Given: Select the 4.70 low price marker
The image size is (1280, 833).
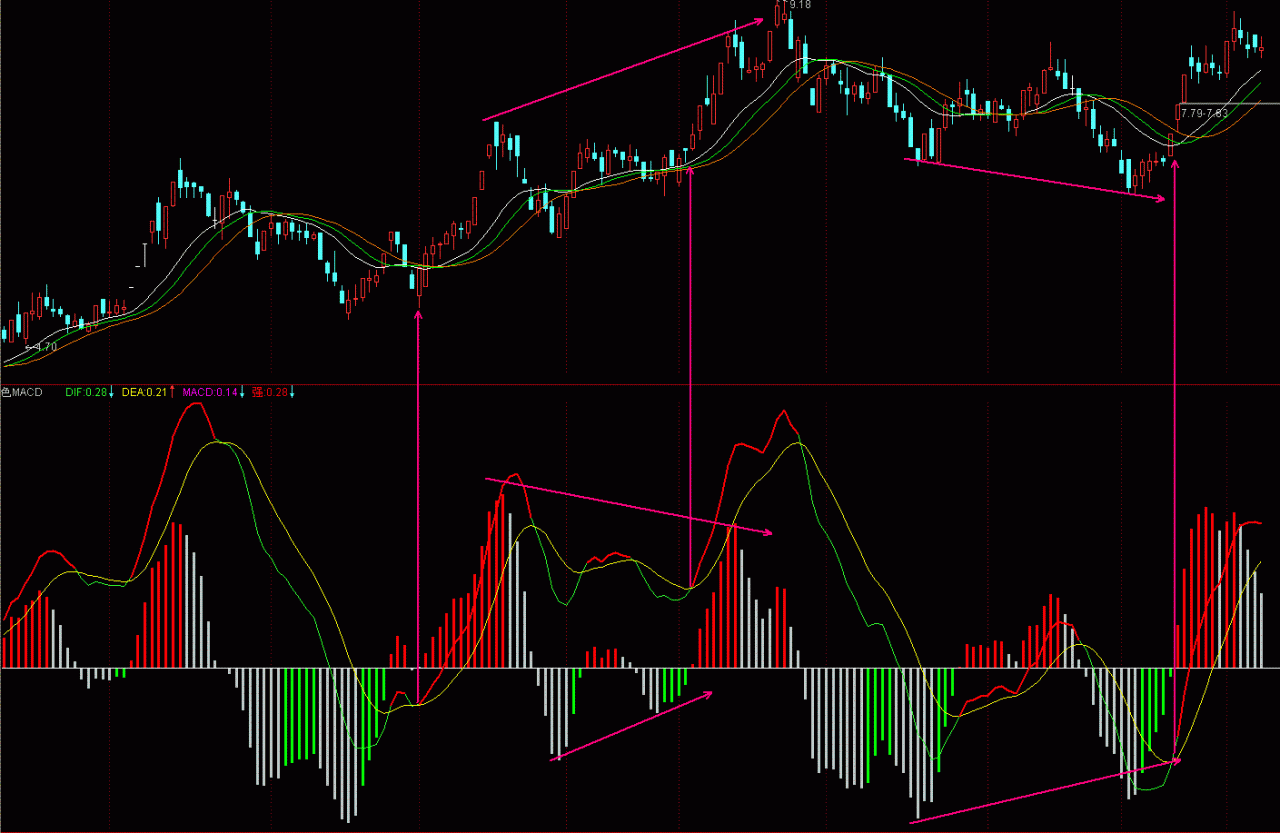Looking at the screenshot, I should [44, 347].
